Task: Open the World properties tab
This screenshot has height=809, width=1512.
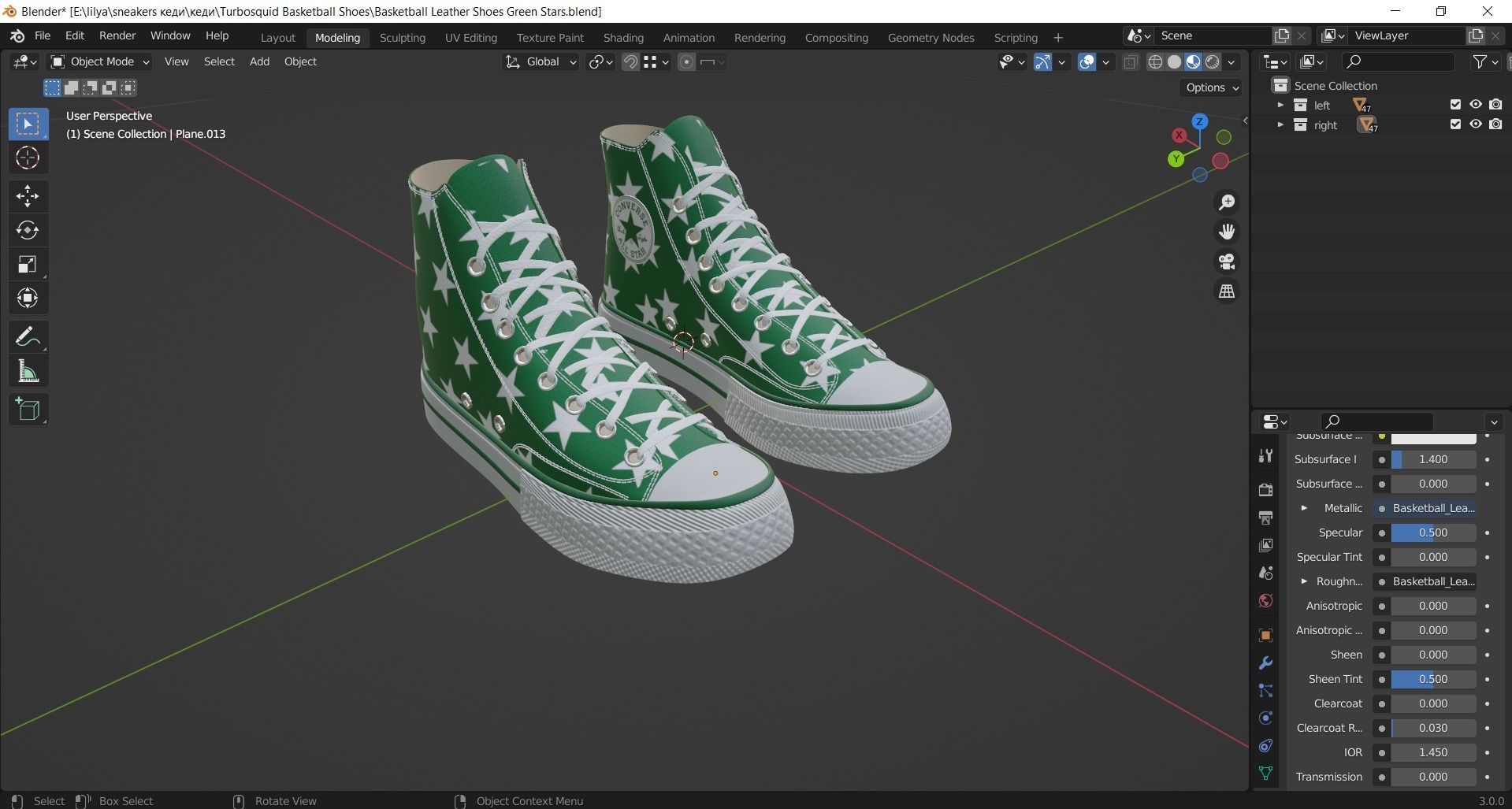Action: click(1265, 601)
